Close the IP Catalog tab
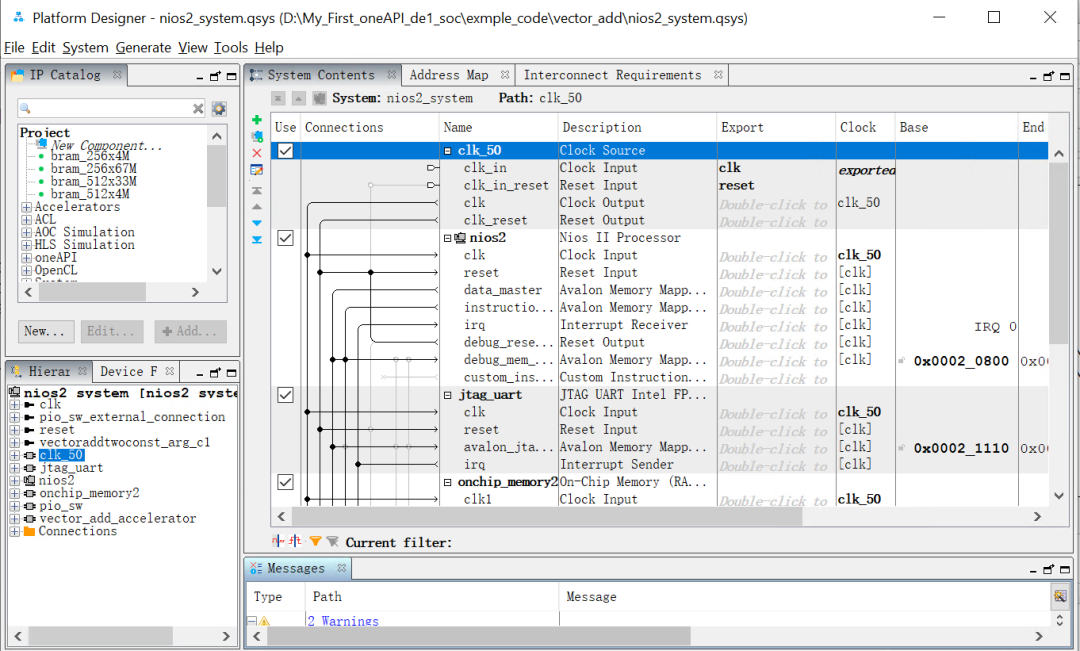 (117, 74)
